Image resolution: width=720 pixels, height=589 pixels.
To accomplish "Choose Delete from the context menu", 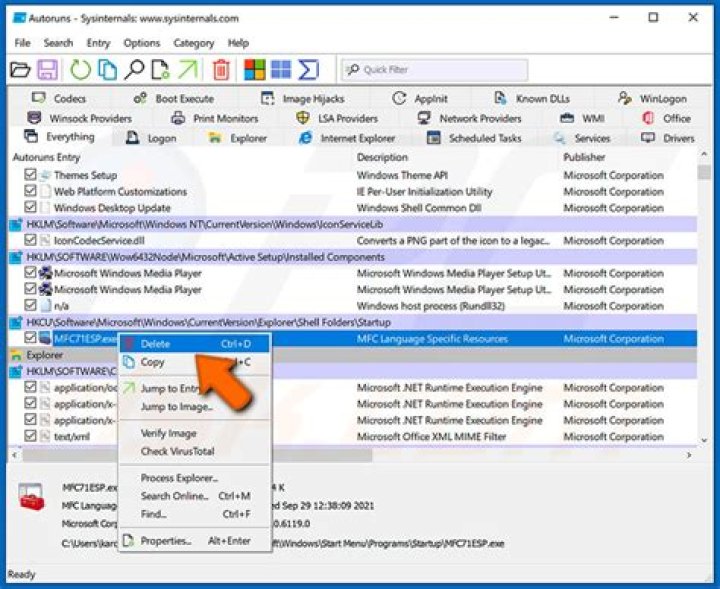I will pyautogui.click(x=155, y=344).
